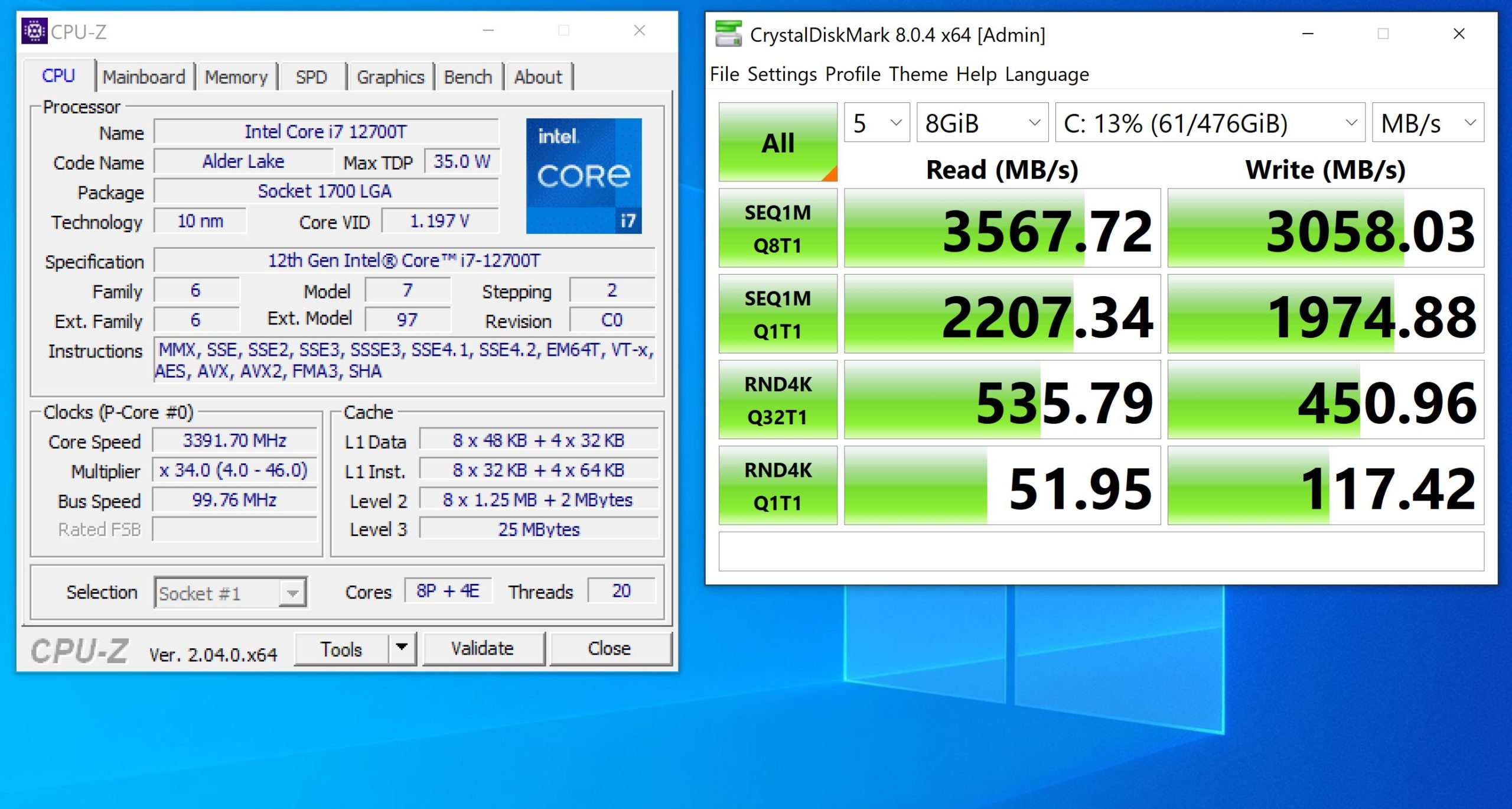Viewport: 1512px width, 809px height.
Task: Open the Settings menu in CrystalDiskMark
Action: [781, 74]
